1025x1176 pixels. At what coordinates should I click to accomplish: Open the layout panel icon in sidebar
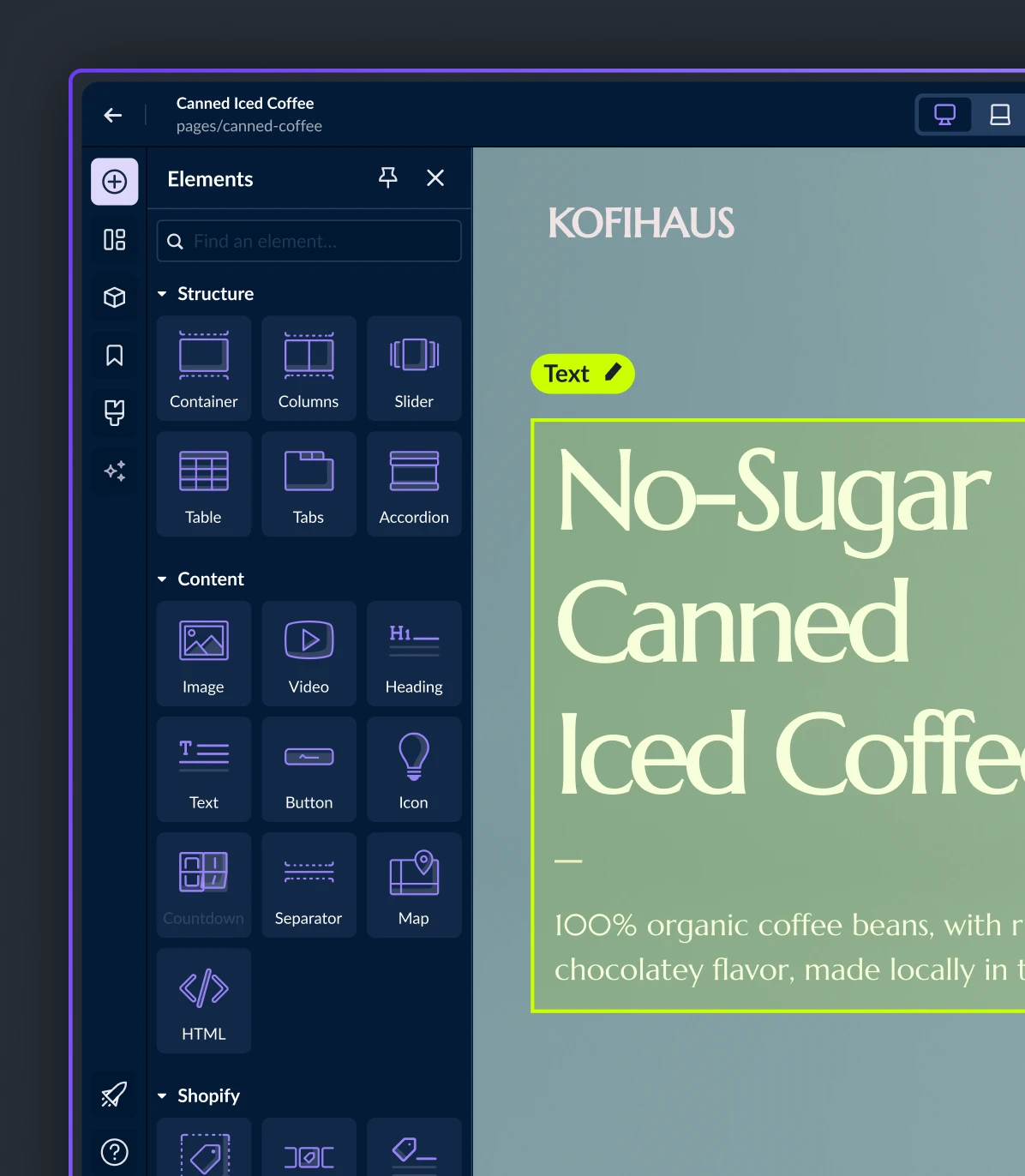tap(115, 239)
